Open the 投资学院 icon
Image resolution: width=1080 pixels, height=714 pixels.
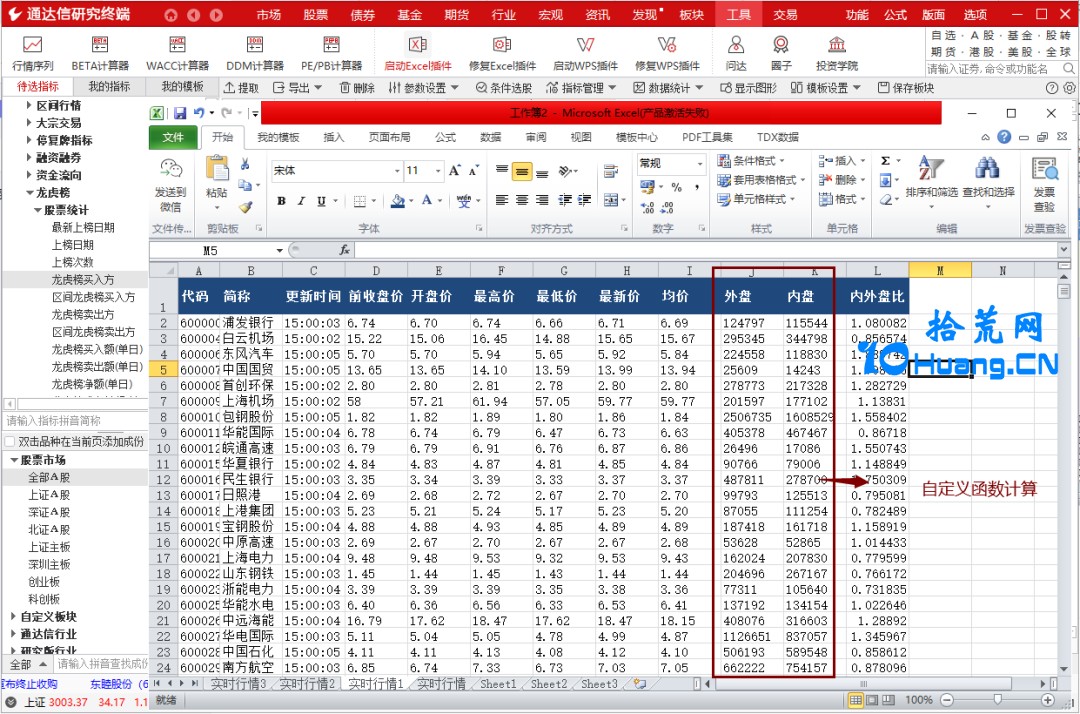[x=837, y=53]
